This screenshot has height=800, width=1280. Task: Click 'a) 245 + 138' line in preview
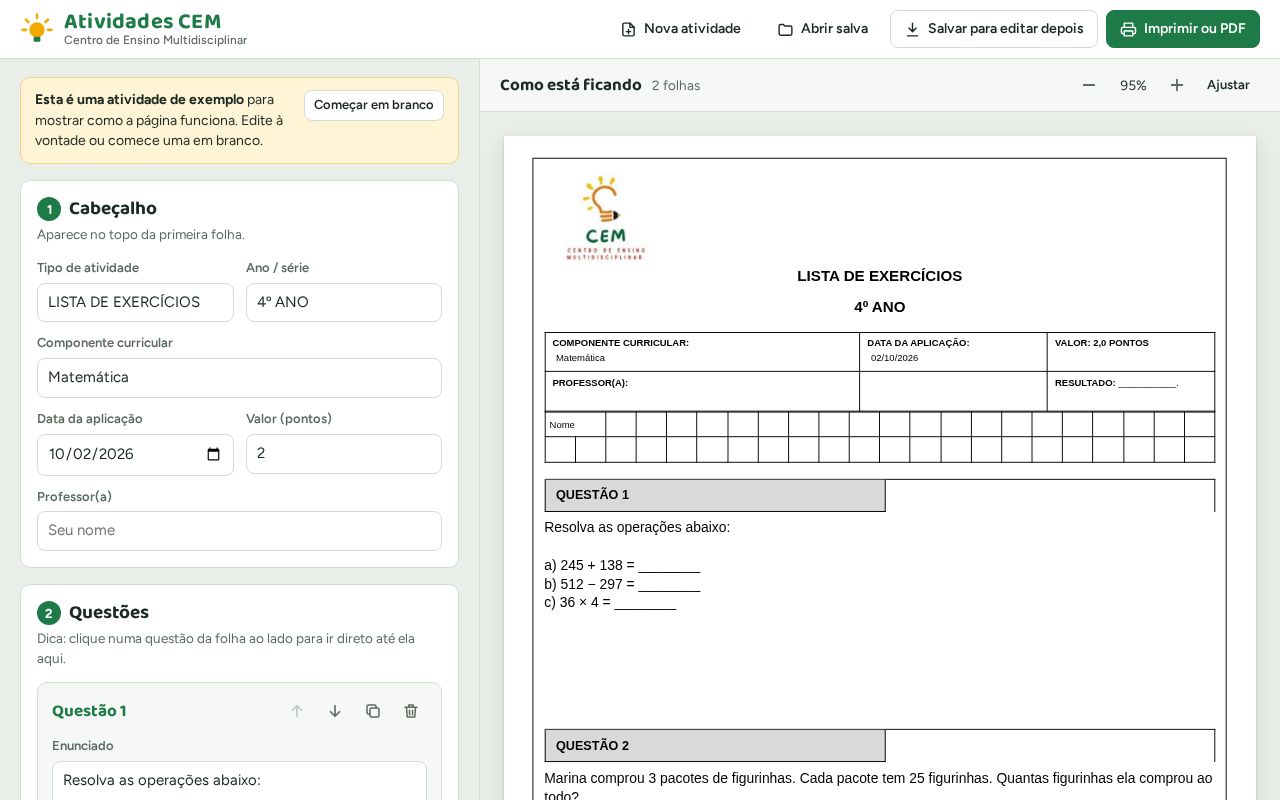click(622, 565)
